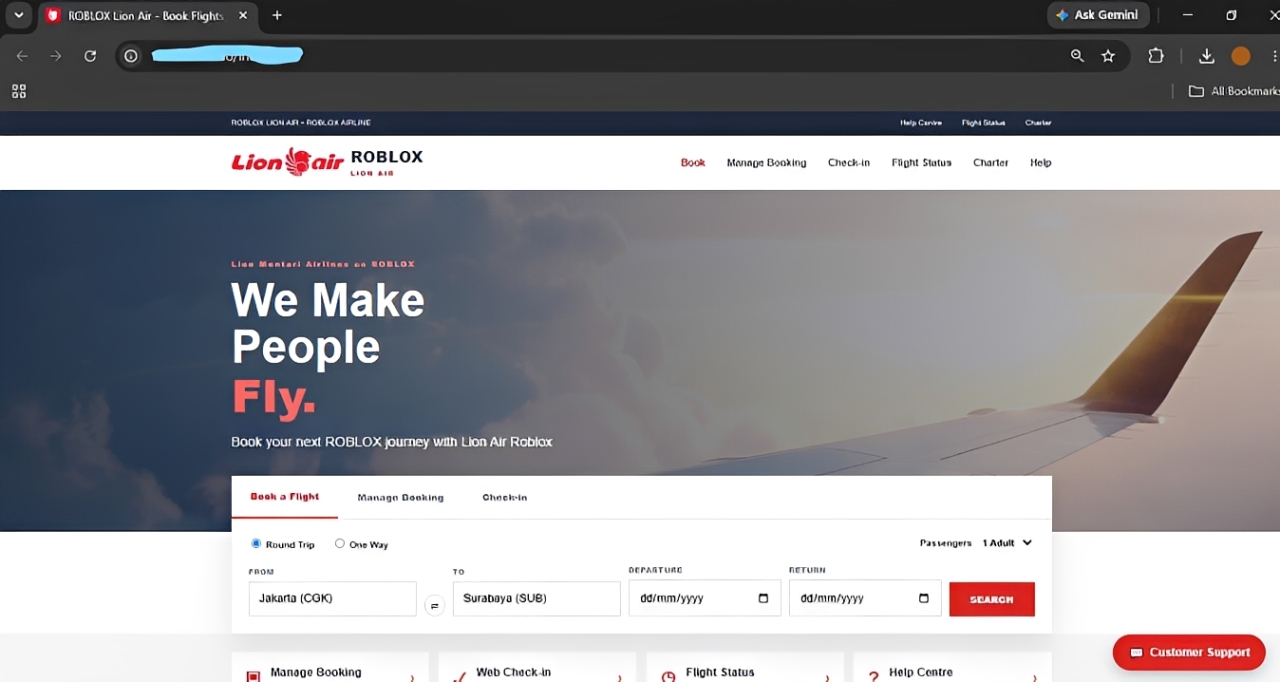The width and height of the screenshot is (1280, 682).
Task: Click 'ROBLOX LION AIR • ROBLOX AIRLINE' text
Action: pyautogui.click(x=301, y=123)
